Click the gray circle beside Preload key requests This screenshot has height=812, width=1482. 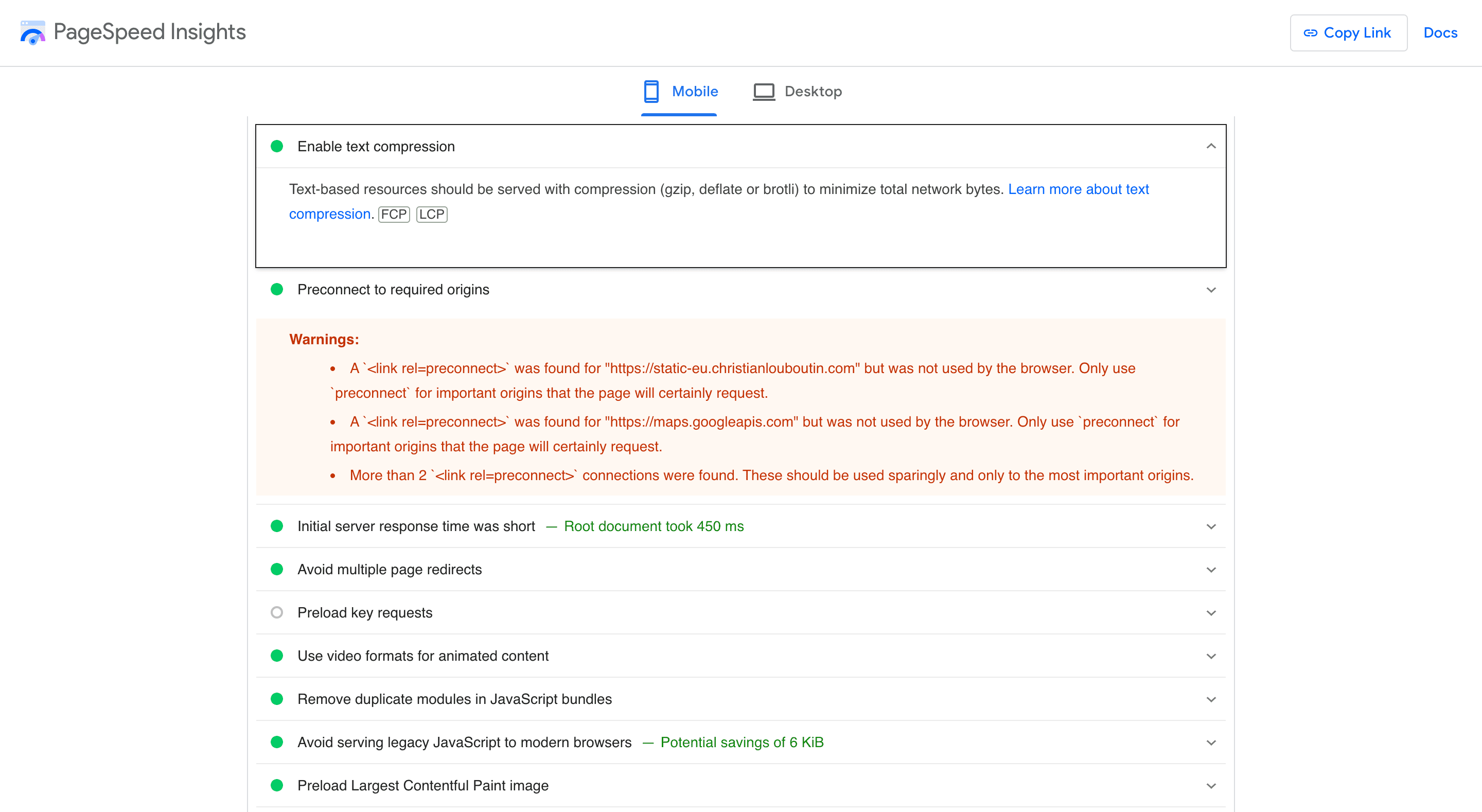pyautogui.click(x=277, y=612)
